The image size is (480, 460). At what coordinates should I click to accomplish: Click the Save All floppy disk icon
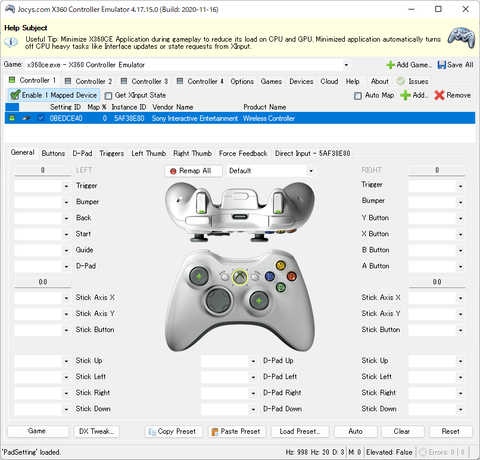(x=442, y=65)
